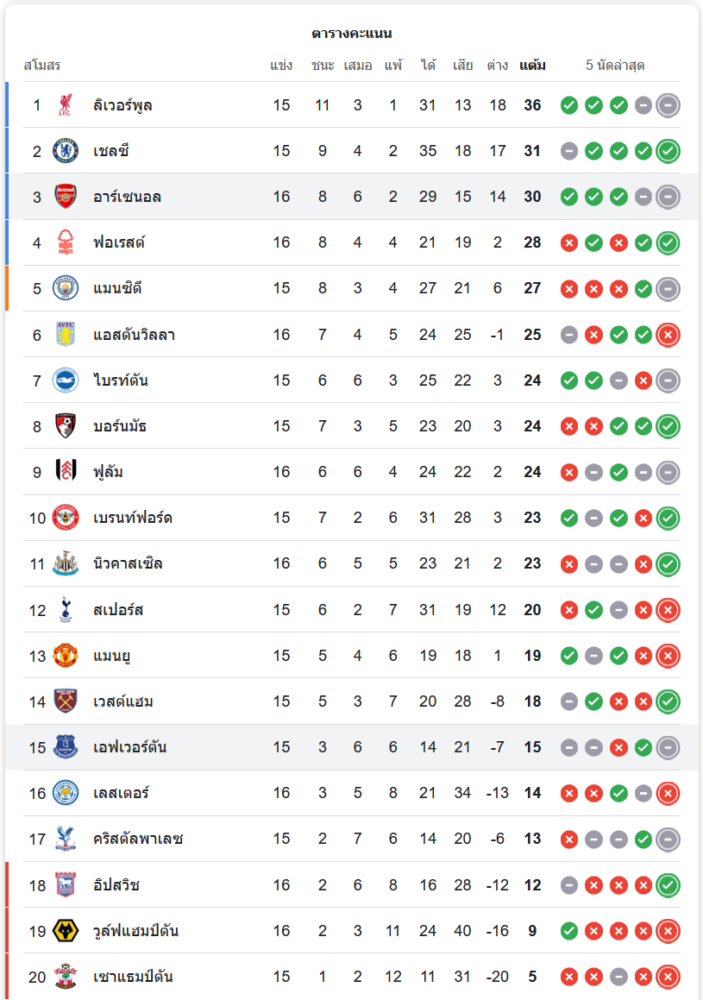Viewport: 703px width, 1000px height.
Task: Select the อิปสวิช table row name
Action: [117, 885]
